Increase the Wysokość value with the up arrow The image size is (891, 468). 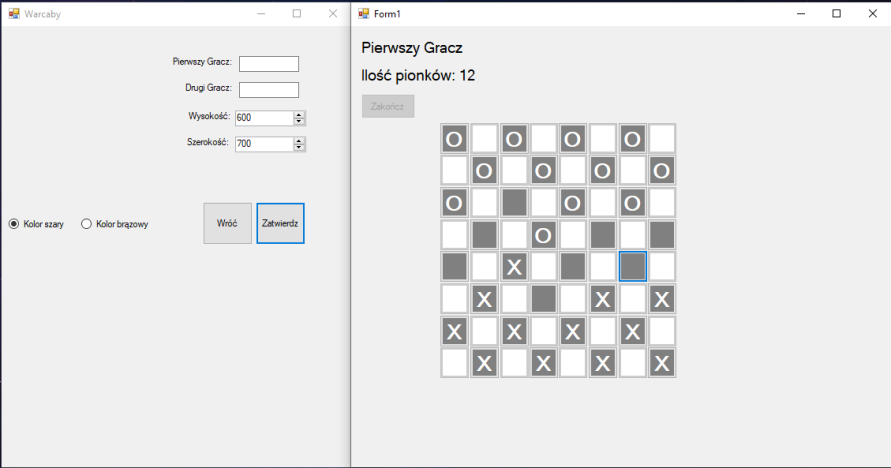pos(299,114)
